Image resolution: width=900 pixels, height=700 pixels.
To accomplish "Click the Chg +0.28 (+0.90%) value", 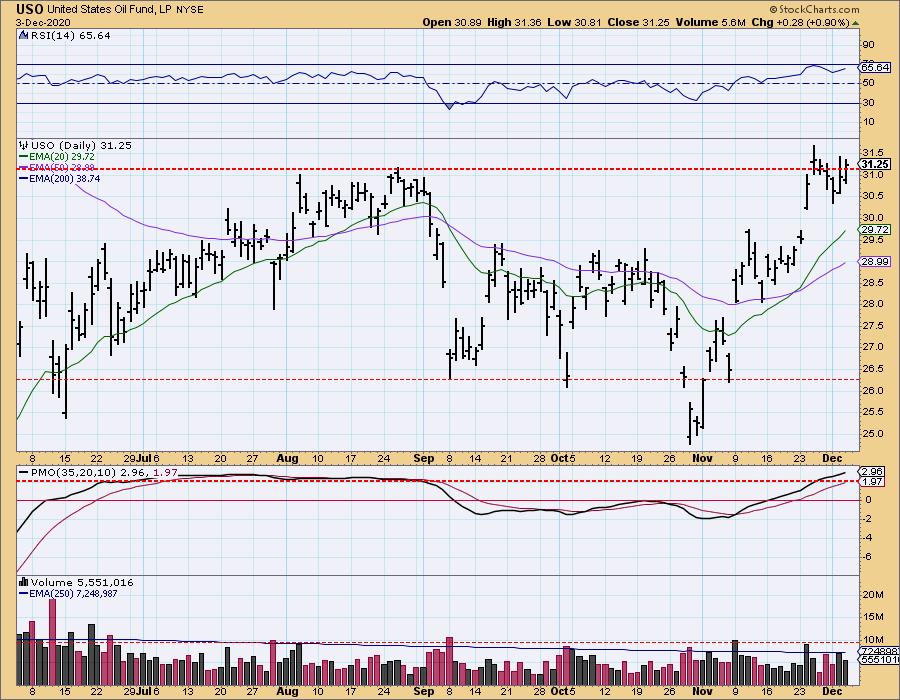I will pyautogui.click(x=800, y=22).
